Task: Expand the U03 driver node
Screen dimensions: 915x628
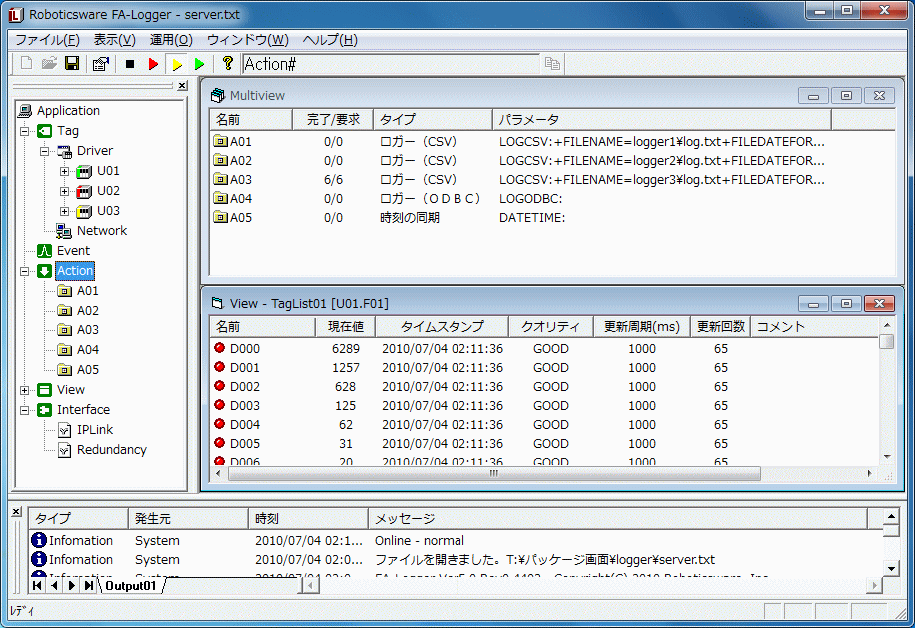Action: (x=64, y=211)
